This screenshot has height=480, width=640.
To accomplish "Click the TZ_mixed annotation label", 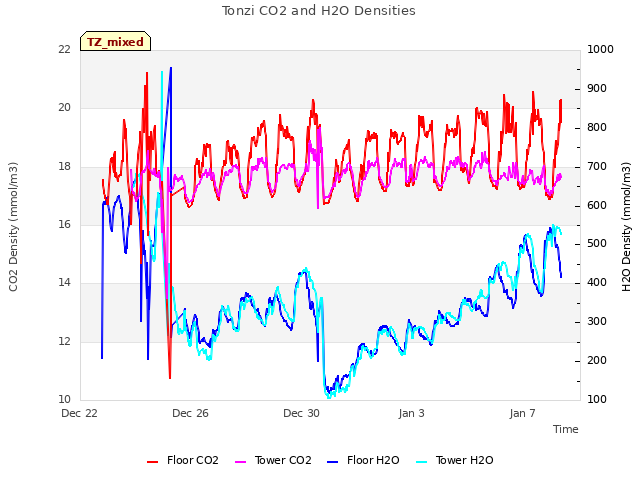I will click(116, 41).
